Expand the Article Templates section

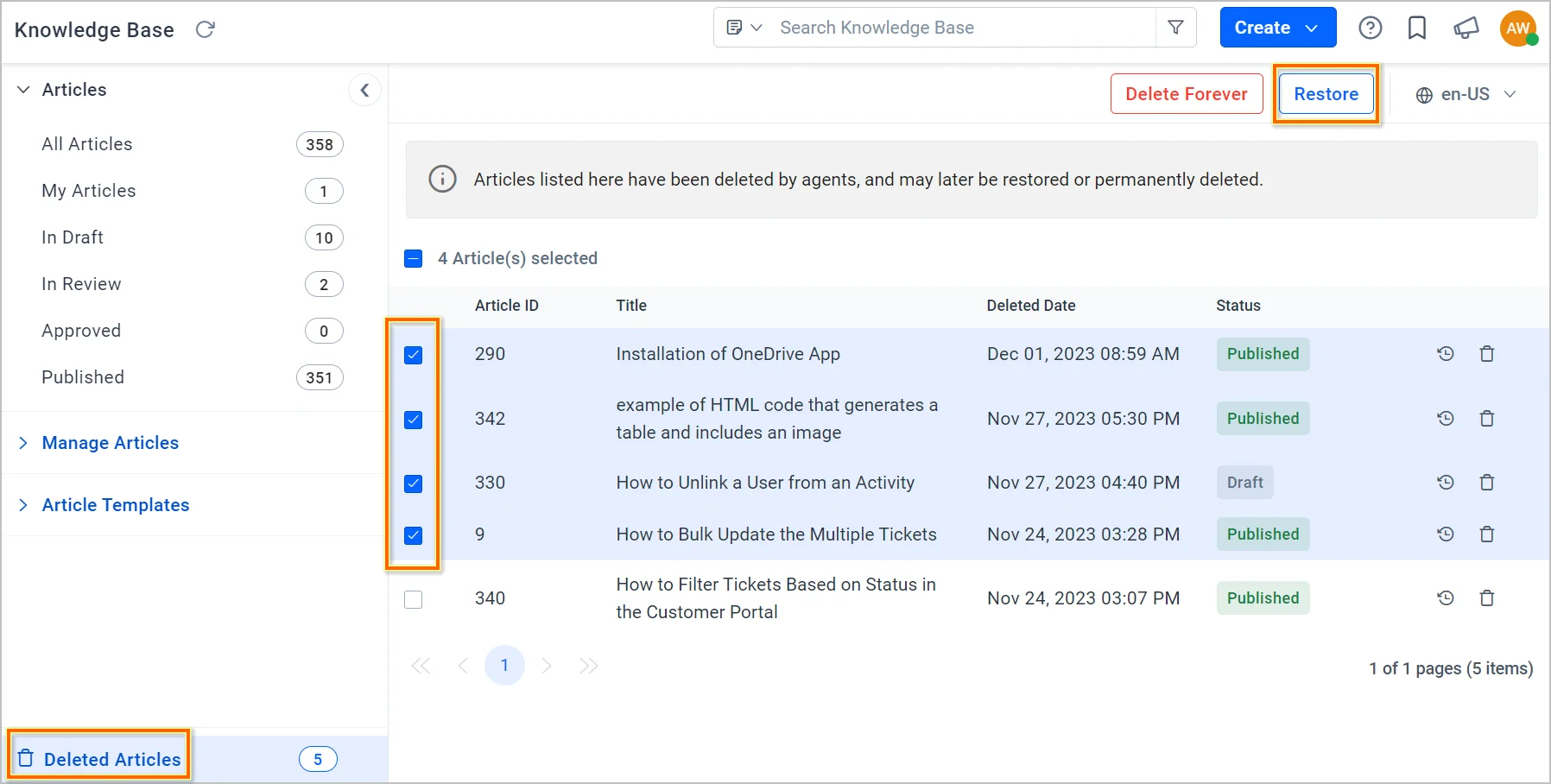point(115,505)
